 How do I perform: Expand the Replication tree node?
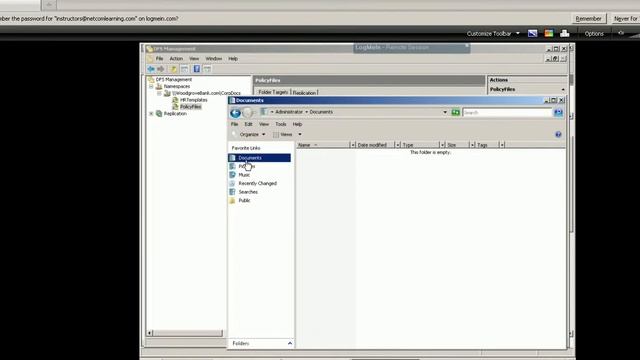tap(151, 114)
